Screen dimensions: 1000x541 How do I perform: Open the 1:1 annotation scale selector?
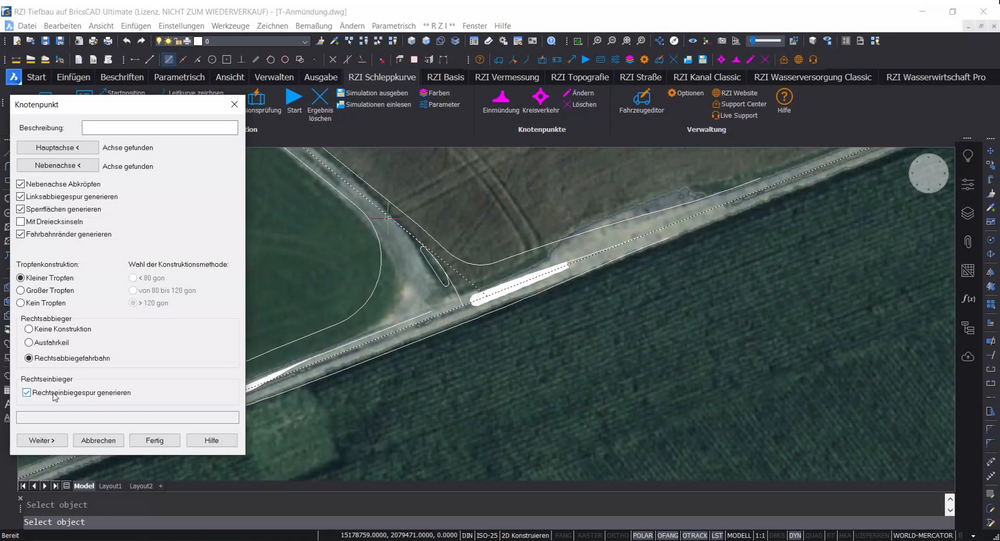click(760, 535)
